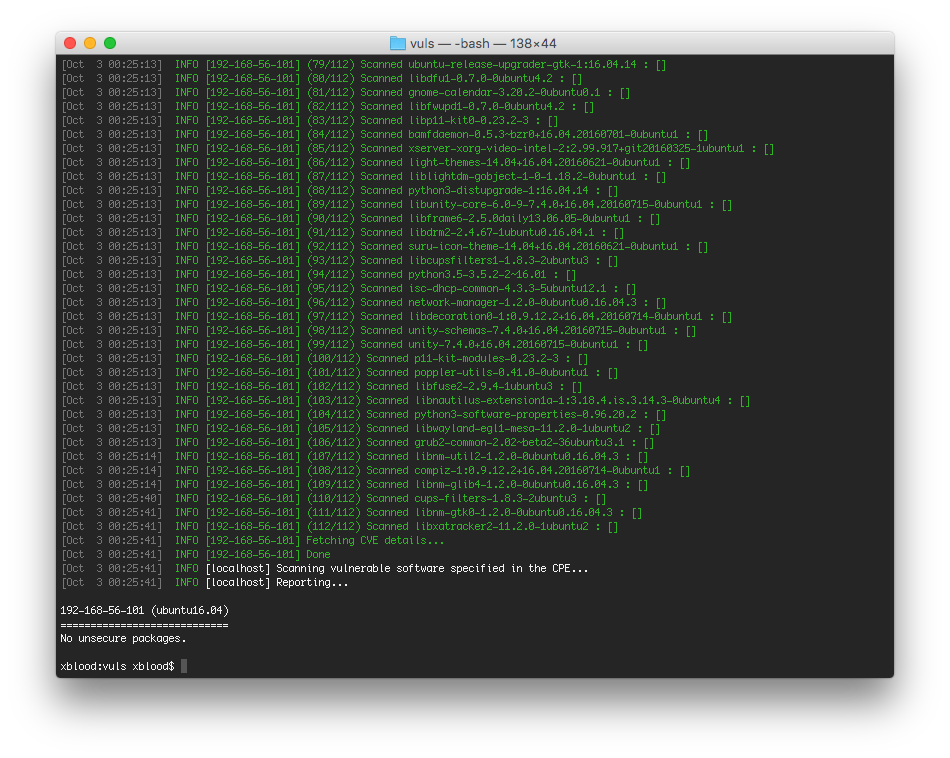Image resolution: width=950 pixels, height=758 pixels.
Task: Click the '192-168-56-101 (ubuntu16.04)' summary header
Action: 145,610
